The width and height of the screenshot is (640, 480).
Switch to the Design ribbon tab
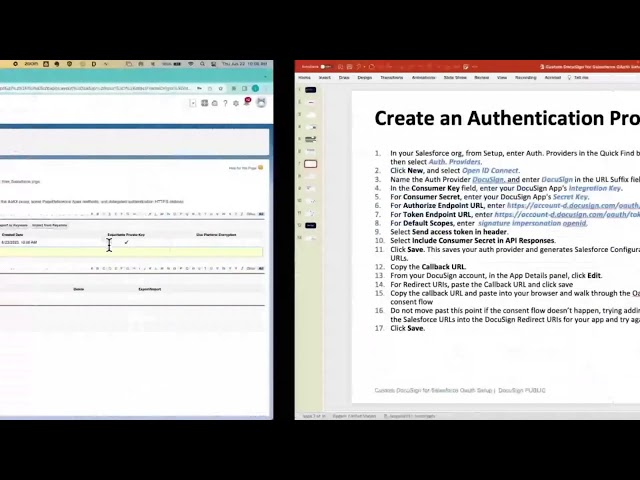[364, 78]
